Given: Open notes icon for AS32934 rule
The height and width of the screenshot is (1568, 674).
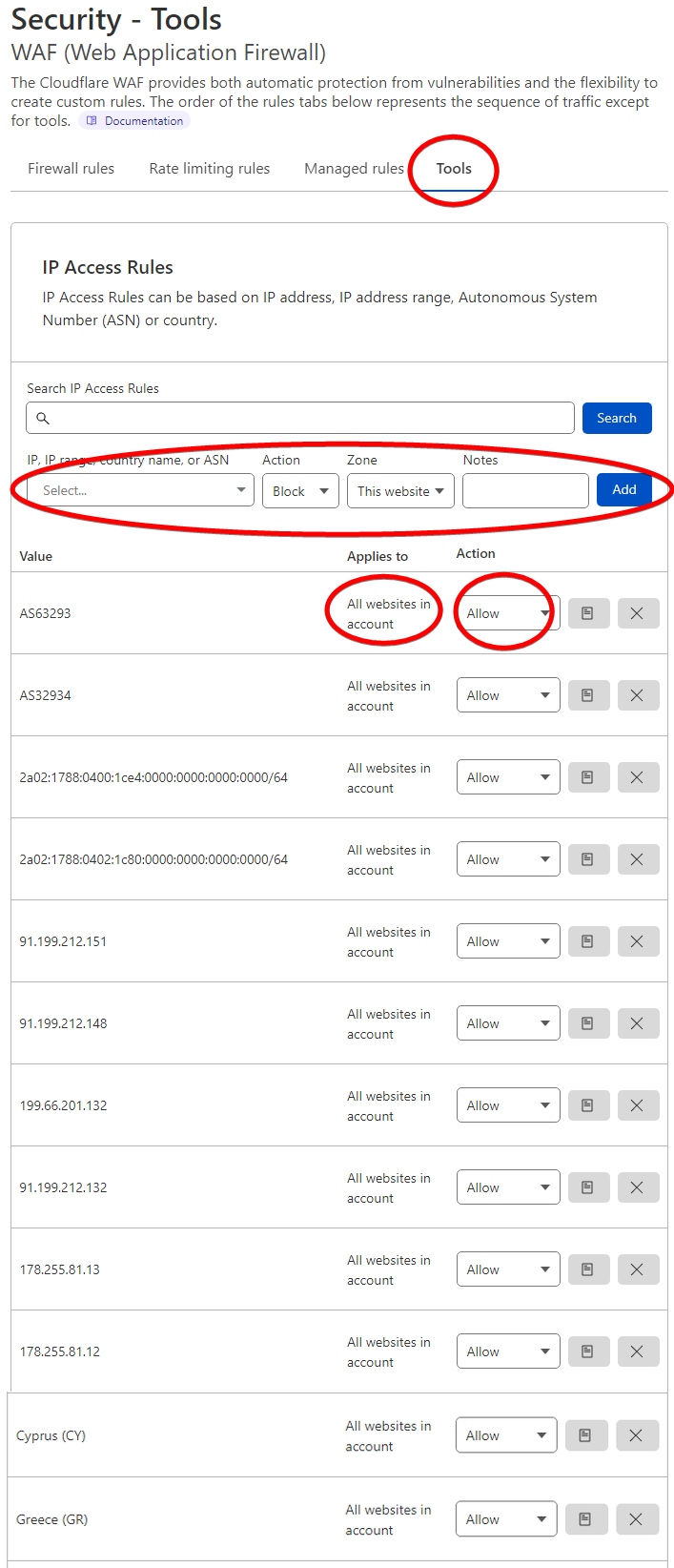Looking at the screenshot, I should coord(588,695).
